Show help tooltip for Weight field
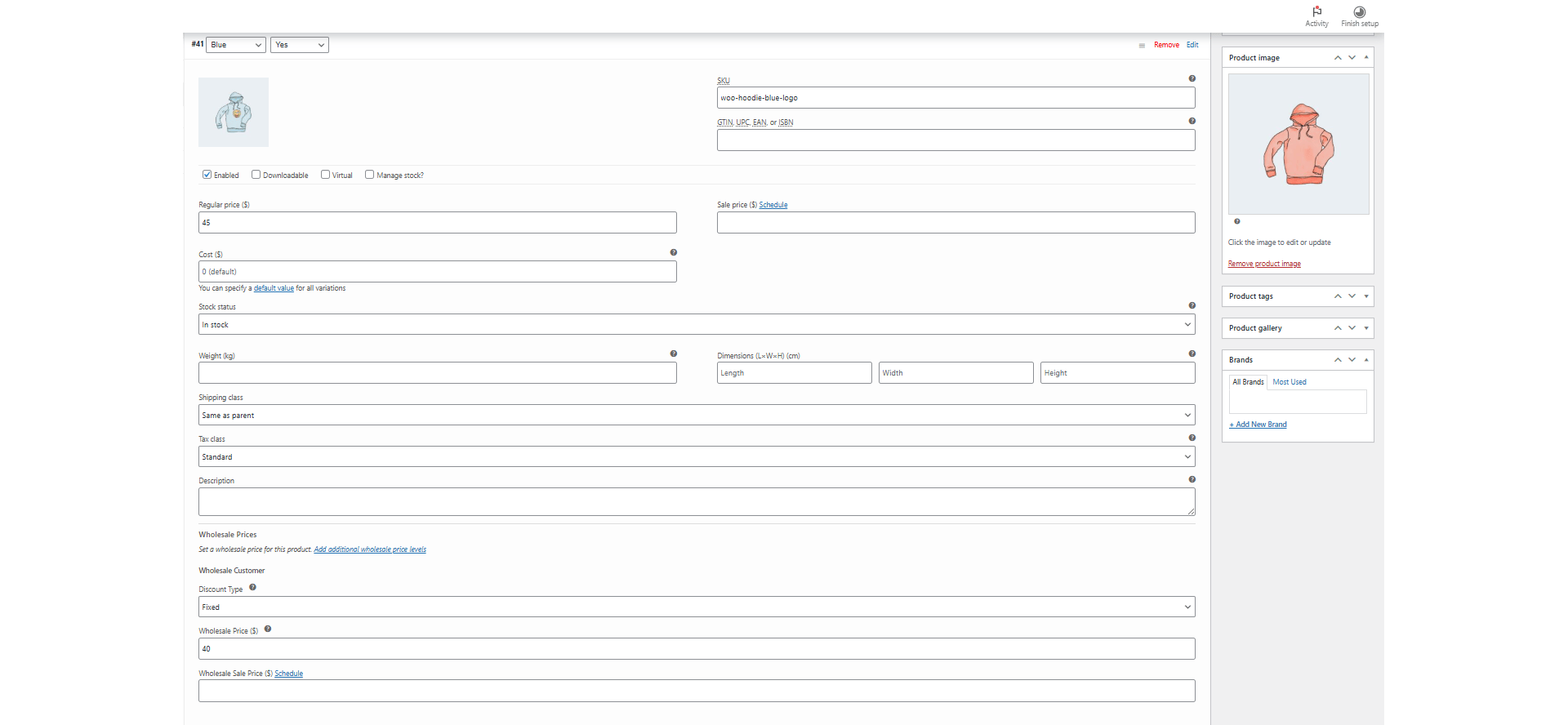Image resolution: width=1568 pixels, height=725 pixels. click(x=674, y=354)
